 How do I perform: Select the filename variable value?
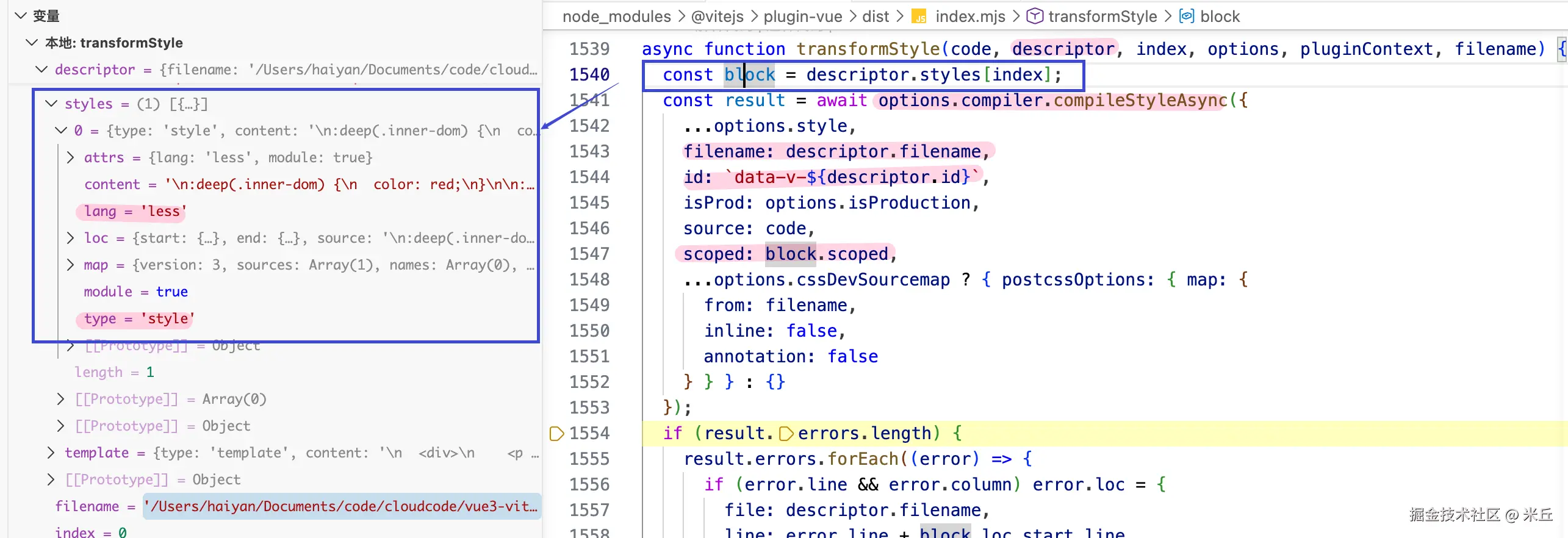tap(342, 506)
